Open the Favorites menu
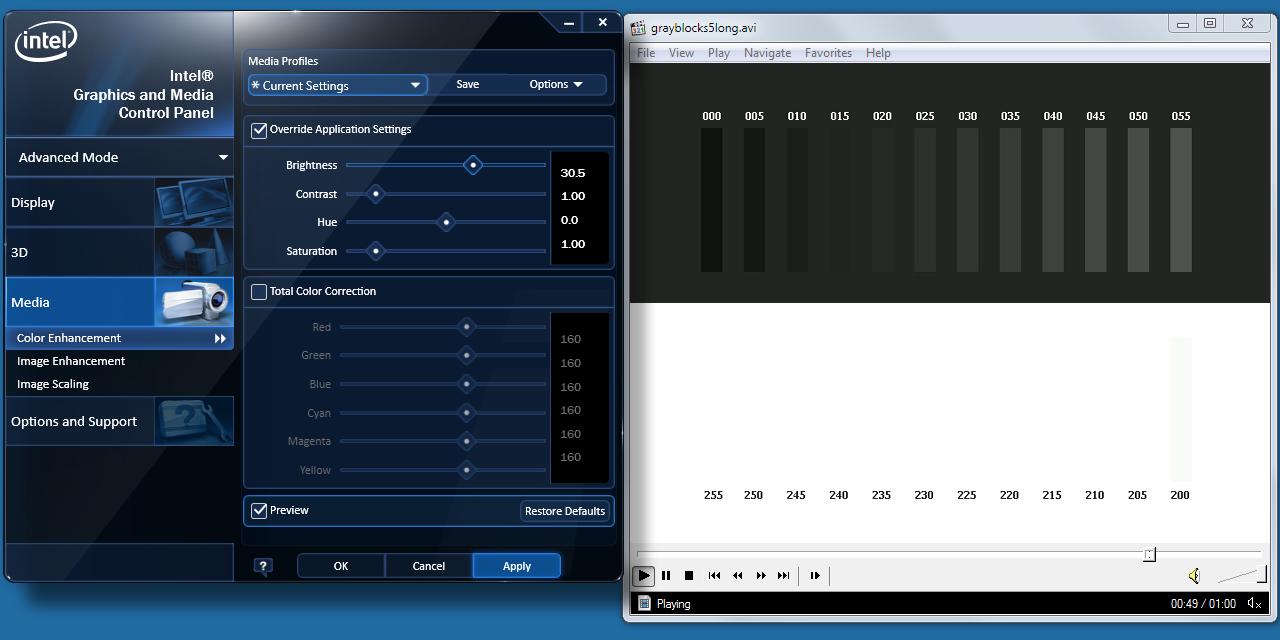Screen dimensions: 1280x640 pos(828,53)
